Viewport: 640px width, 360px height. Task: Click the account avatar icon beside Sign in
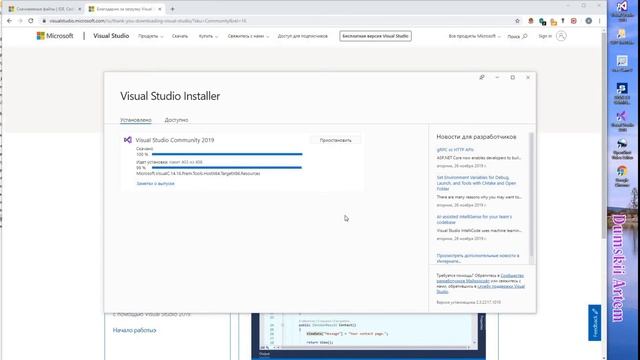pos(561,36)
